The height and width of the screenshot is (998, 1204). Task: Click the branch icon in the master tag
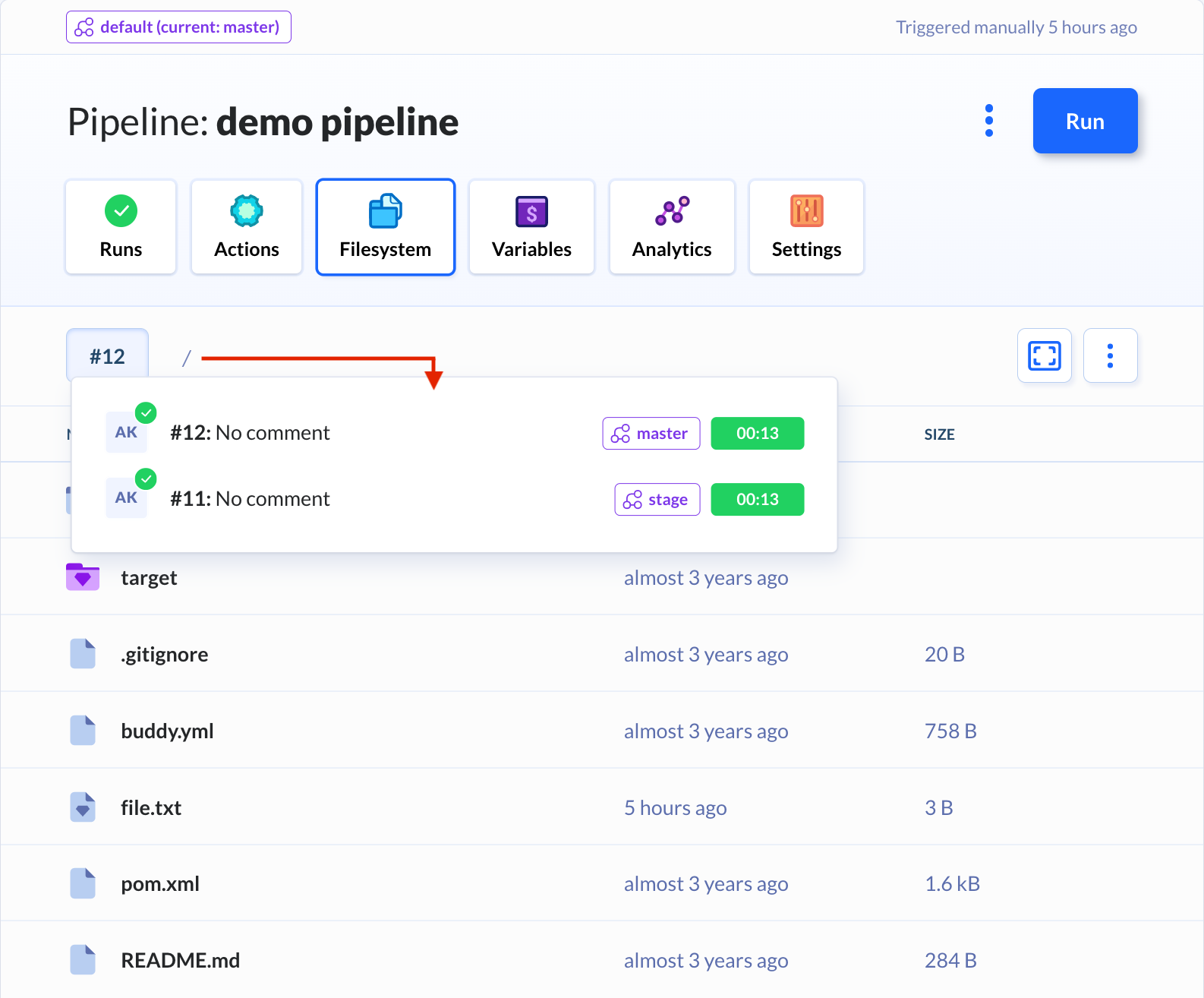click(620, 434)
